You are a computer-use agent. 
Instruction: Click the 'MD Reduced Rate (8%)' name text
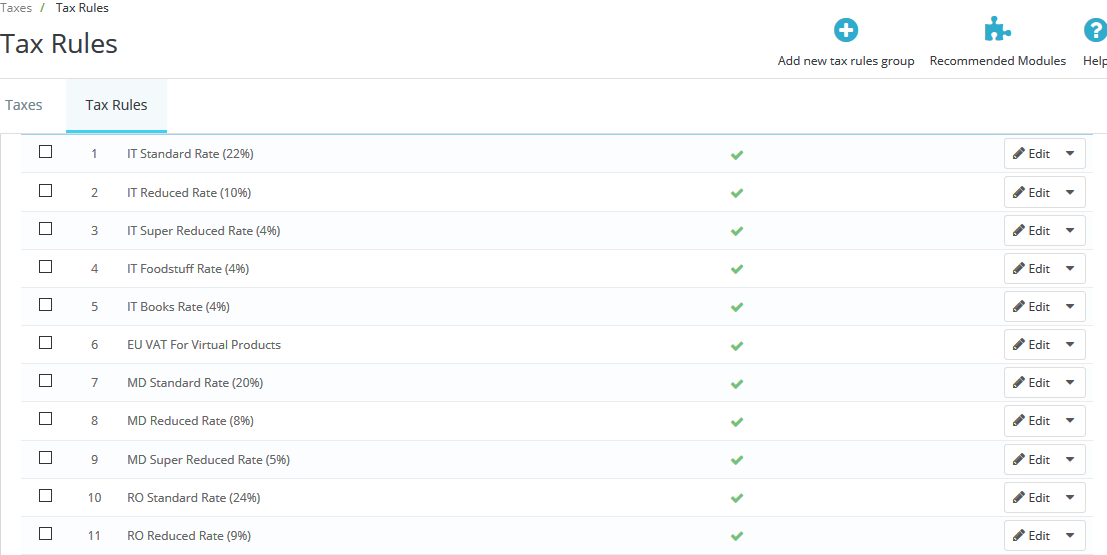[x=191, y=421]
